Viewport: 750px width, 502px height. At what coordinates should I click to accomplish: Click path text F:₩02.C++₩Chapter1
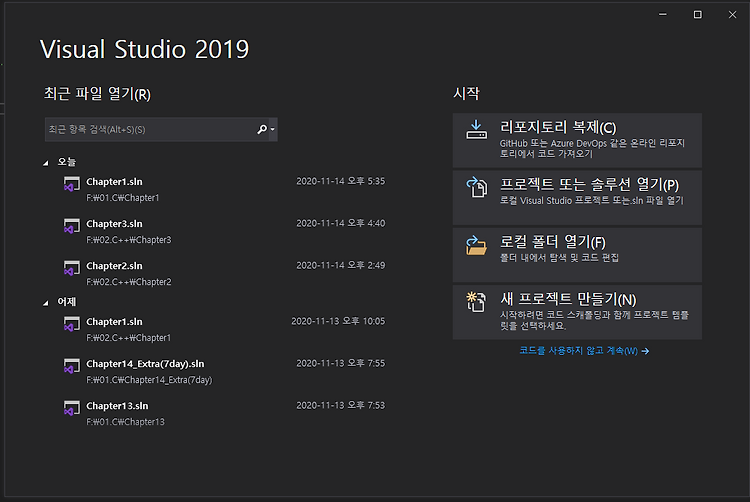pyautogui.click(x=129, y=338)
